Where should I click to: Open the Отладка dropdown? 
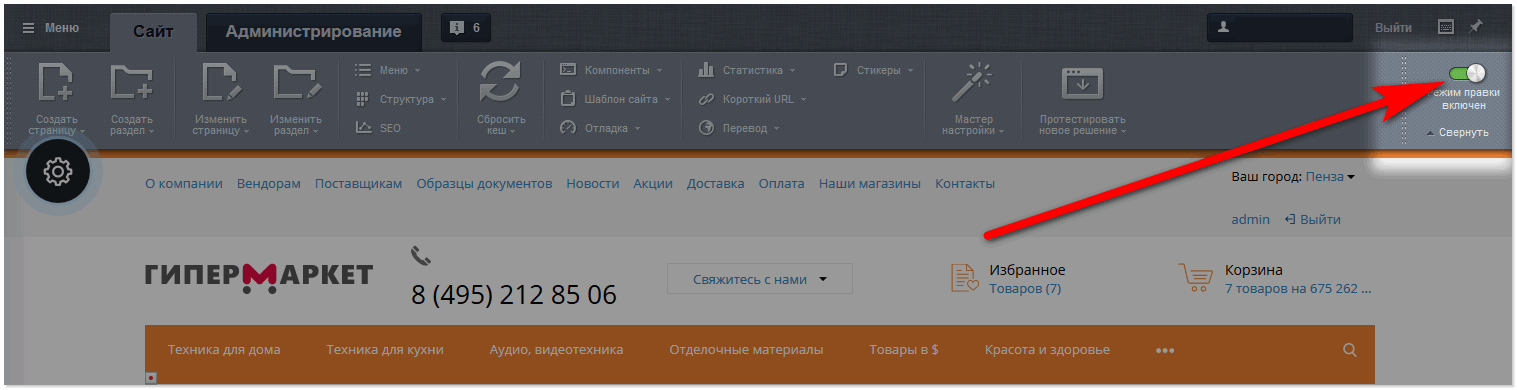coord(599,128)
